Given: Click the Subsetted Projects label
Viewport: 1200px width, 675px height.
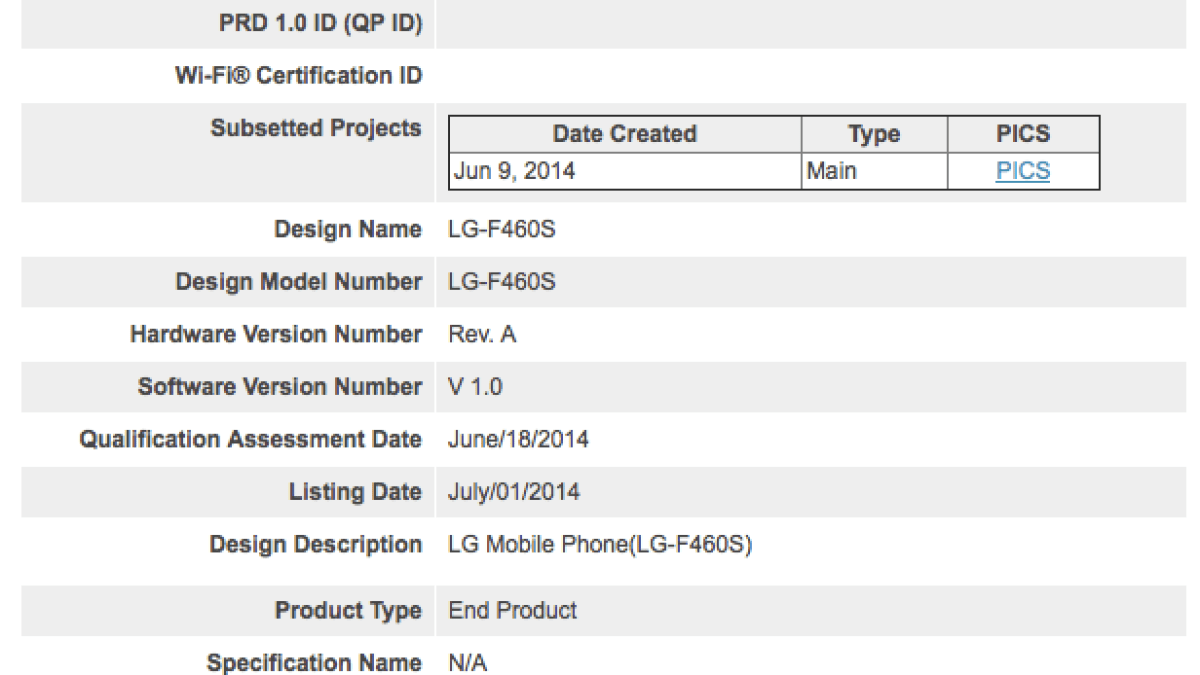Looking at the screenshot, I should click(316, 128).
